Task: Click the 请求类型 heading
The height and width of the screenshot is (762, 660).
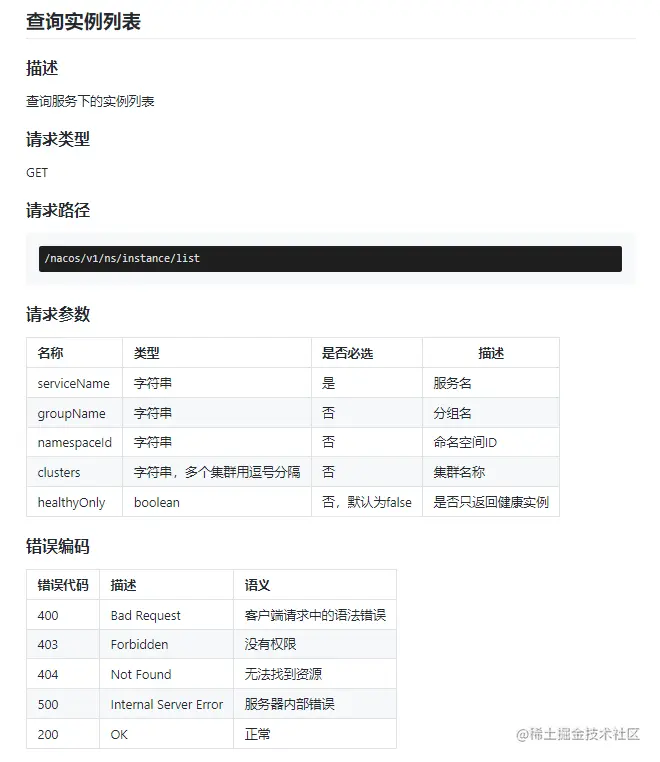Action: pyautogui.click(x=58, y=139)
